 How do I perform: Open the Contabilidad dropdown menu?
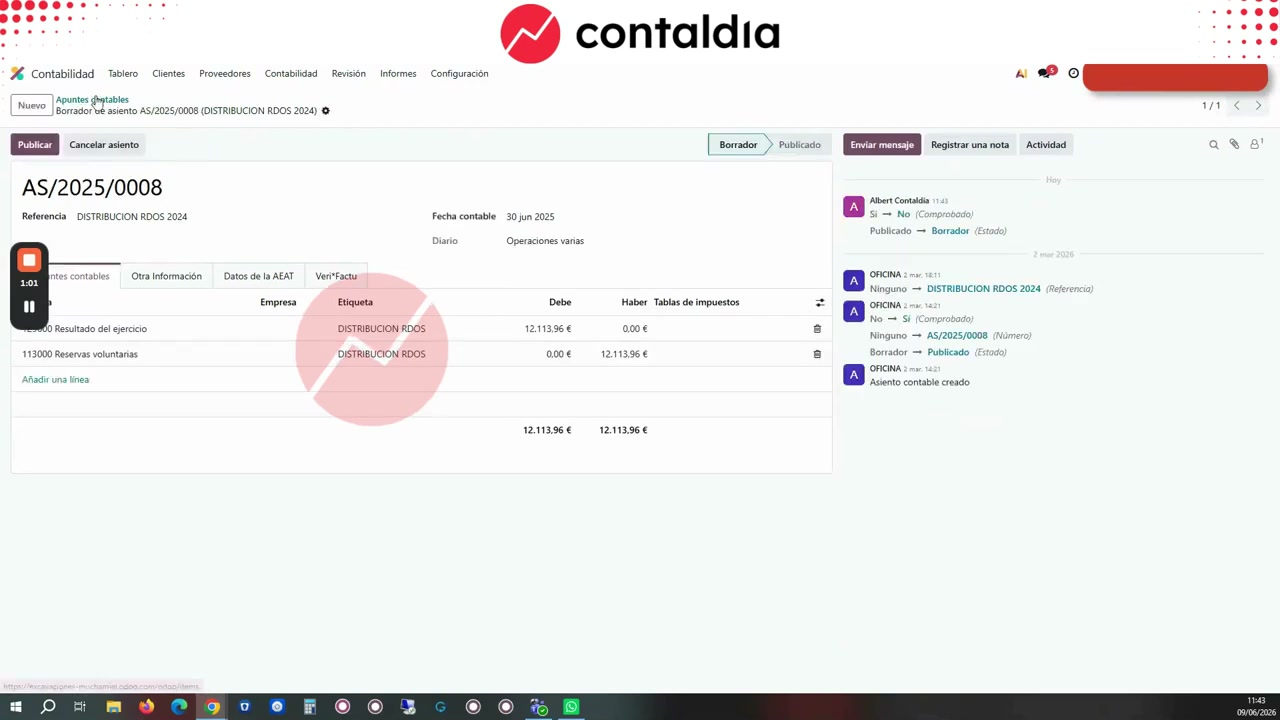coord(291,74)
